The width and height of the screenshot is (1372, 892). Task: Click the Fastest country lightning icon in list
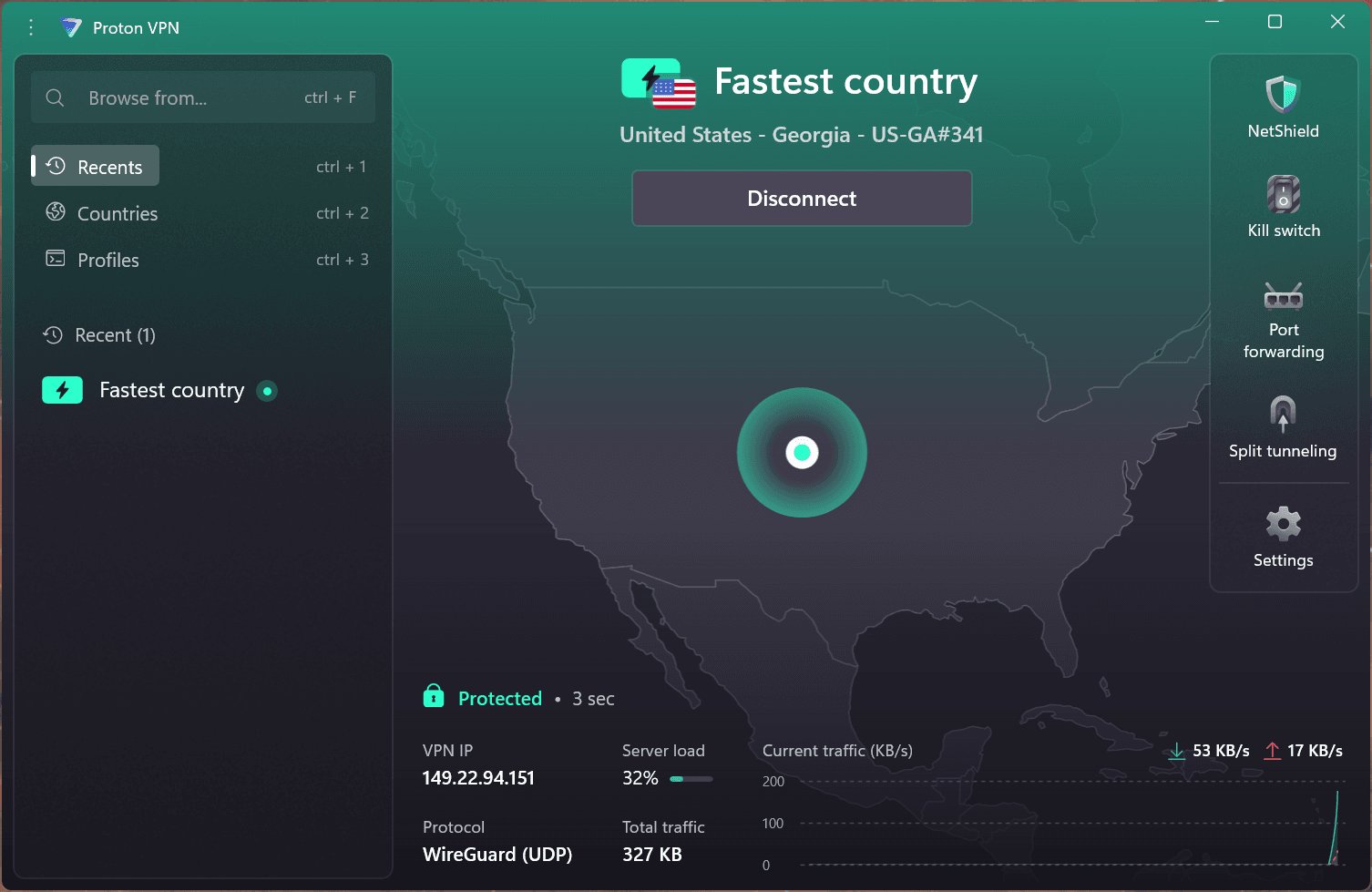click(62, 390)
